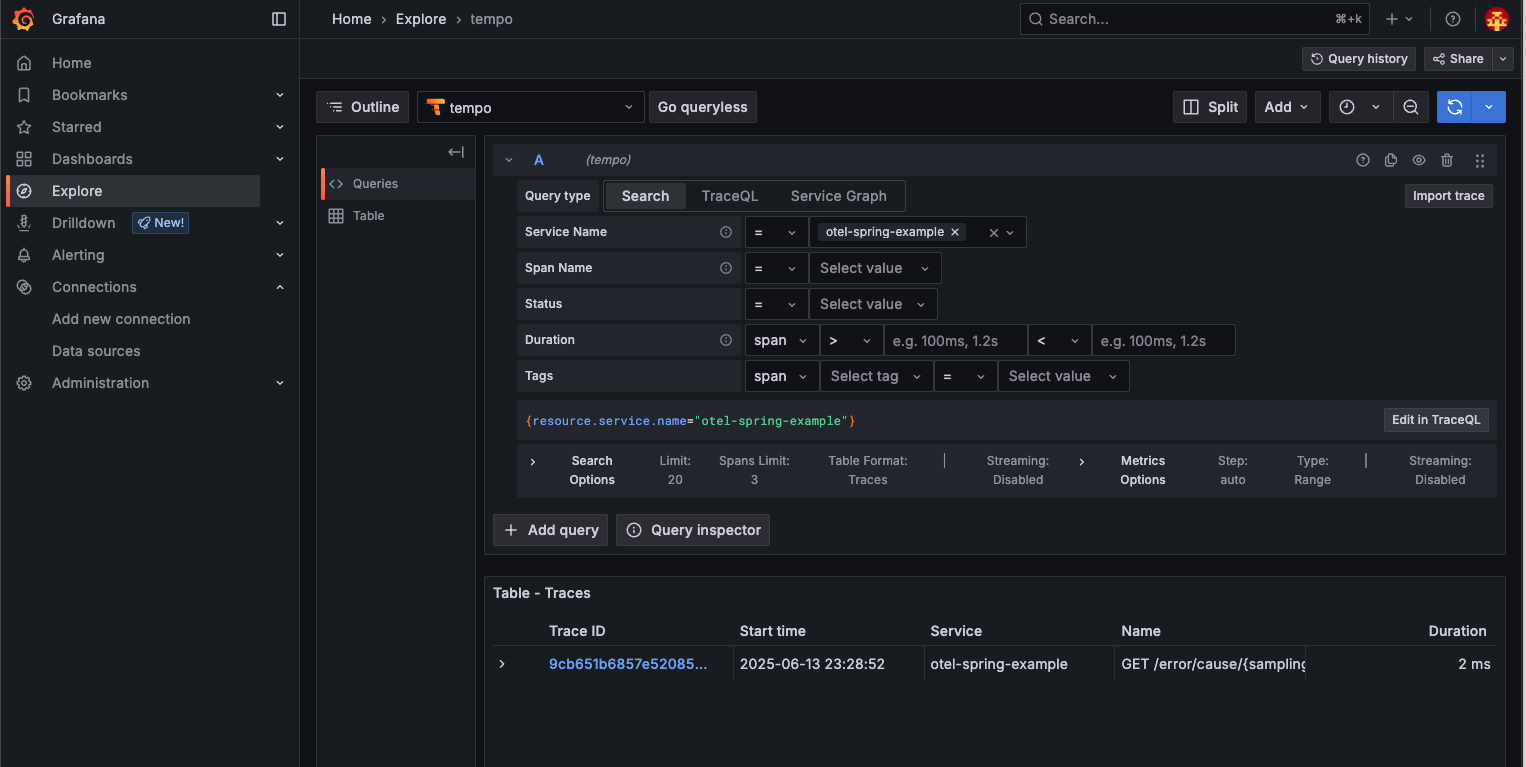Screen dimensions: 1526x767
Task: Select Explore in the sidebar
Action: tap(133, 191)
